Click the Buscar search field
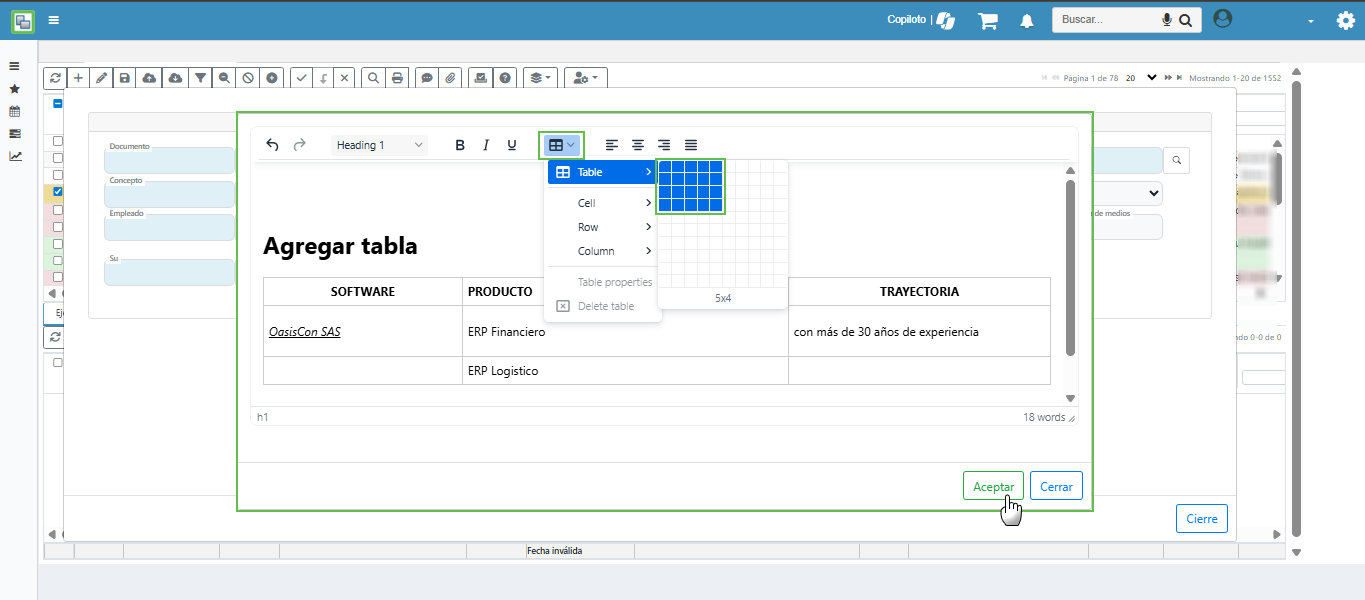 (x=1106, y=20)
